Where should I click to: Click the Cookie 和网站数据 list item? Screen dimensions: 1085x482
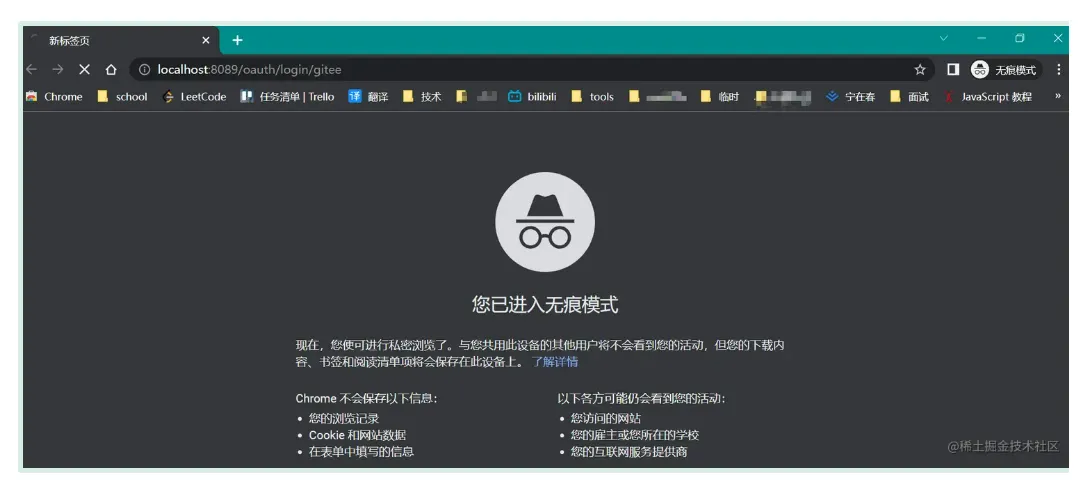click(x=357, y=435)
